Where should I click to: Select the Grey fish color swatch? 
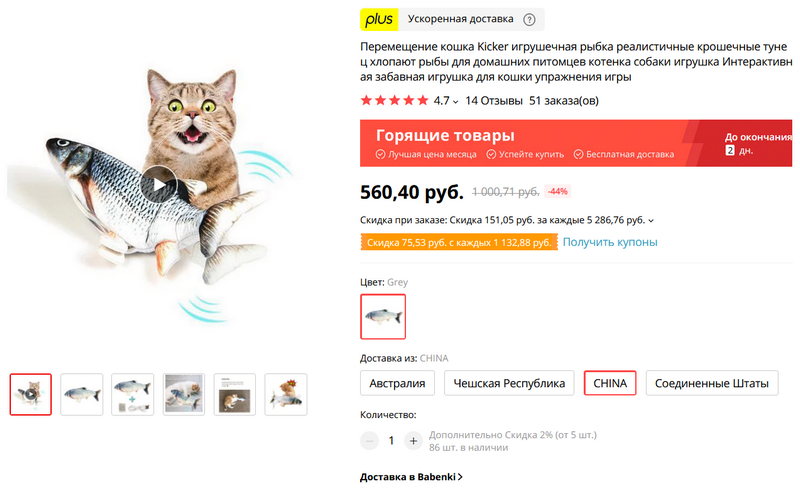[383, 316]
